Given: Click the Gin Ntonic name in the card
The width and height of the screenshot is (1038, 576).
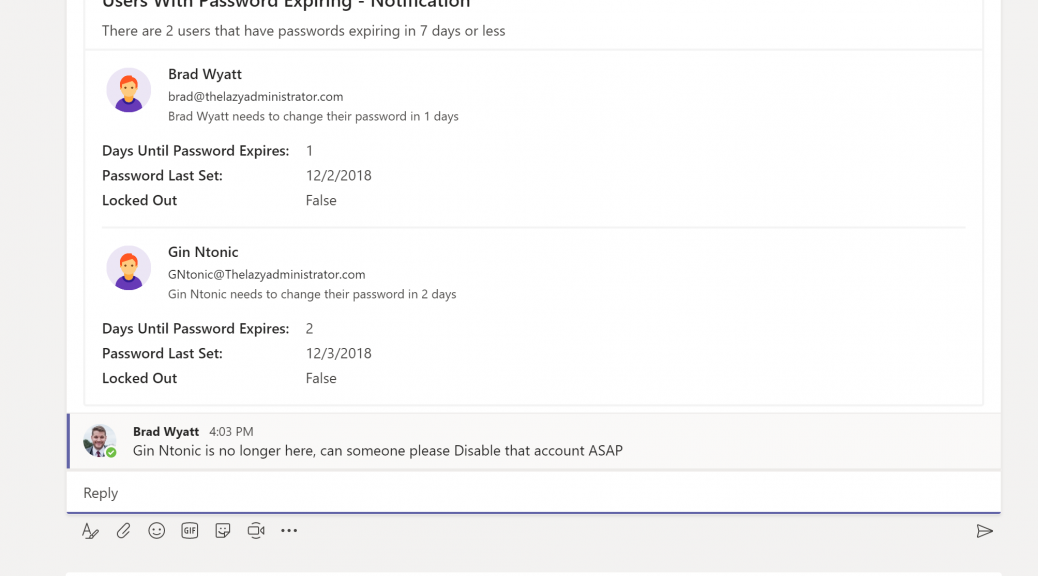Looking at the screenshot, I should click(203, 252).
